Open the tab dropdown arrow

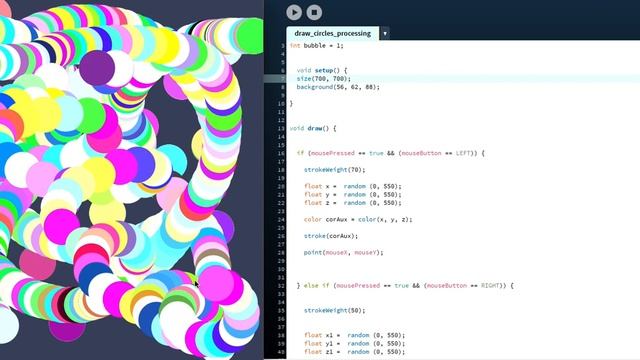384,33
